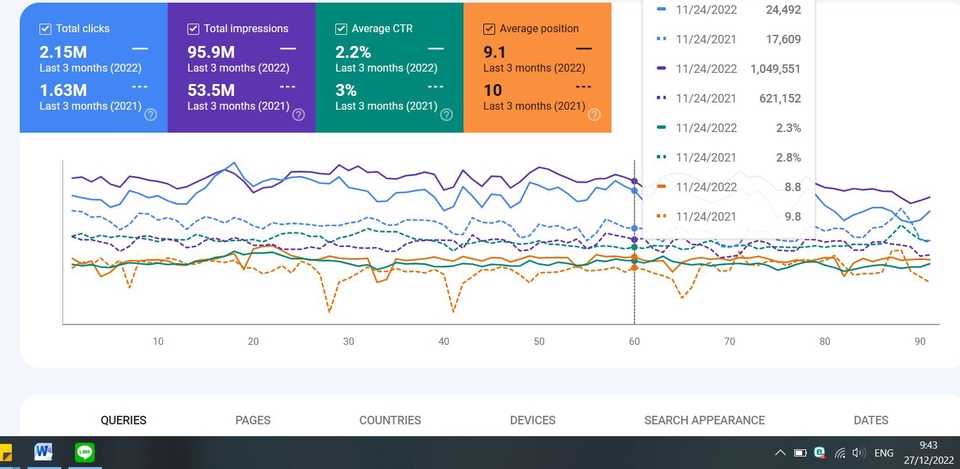The width and height of the screenshot is (960, 469).
Task: Open the DEVICES tab
Action: tap(532, 420)
